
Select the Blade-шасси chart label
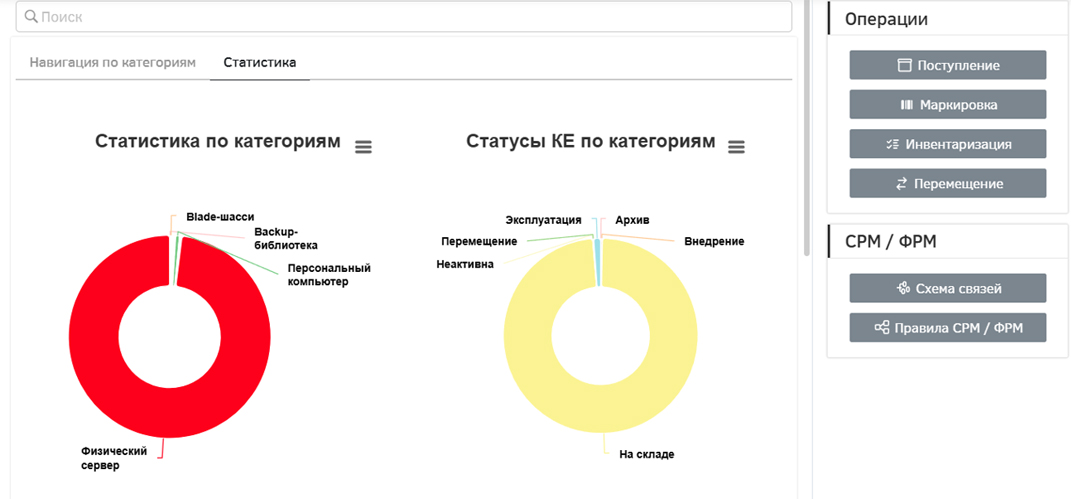coord(220,216)
